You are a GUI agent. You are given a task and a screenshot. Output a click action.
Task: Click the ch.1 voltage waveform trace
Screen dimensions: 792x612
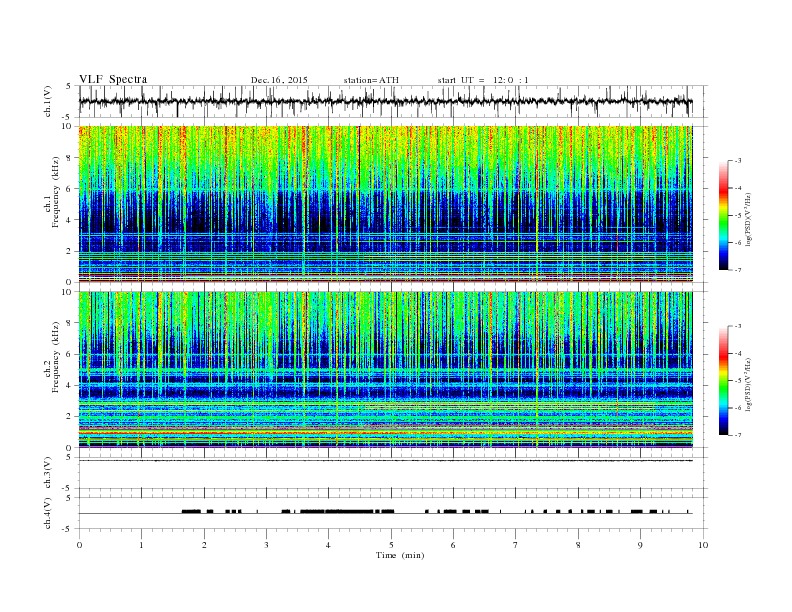point(385,101)
